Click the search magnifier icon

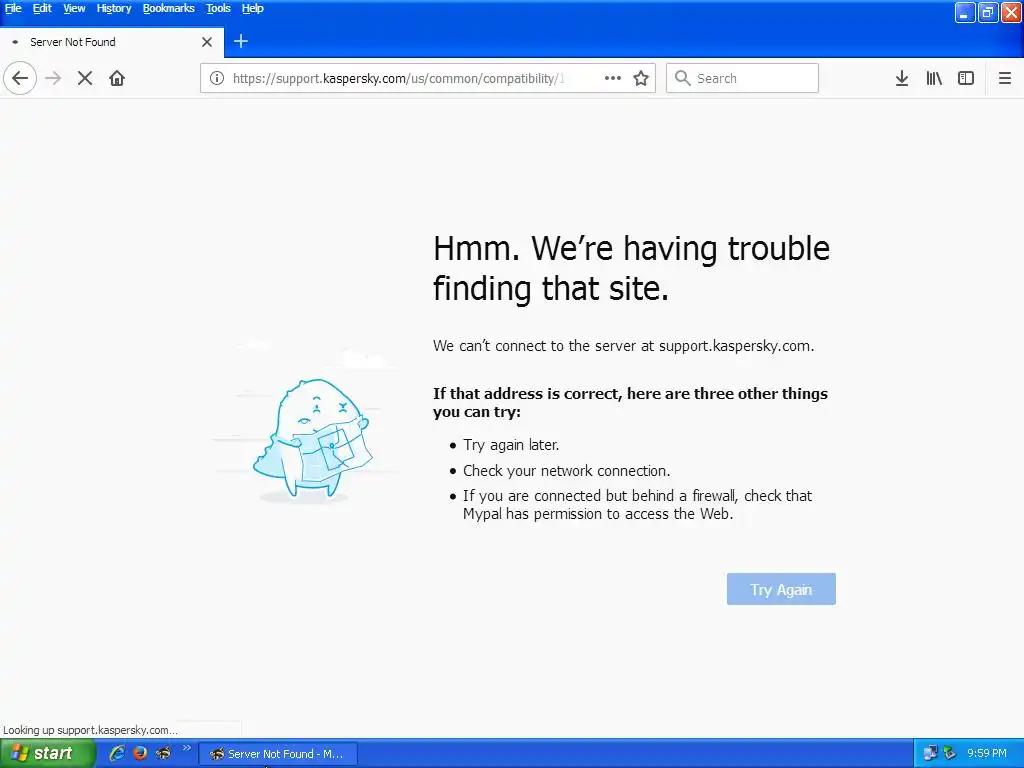[x=682, y=78]
